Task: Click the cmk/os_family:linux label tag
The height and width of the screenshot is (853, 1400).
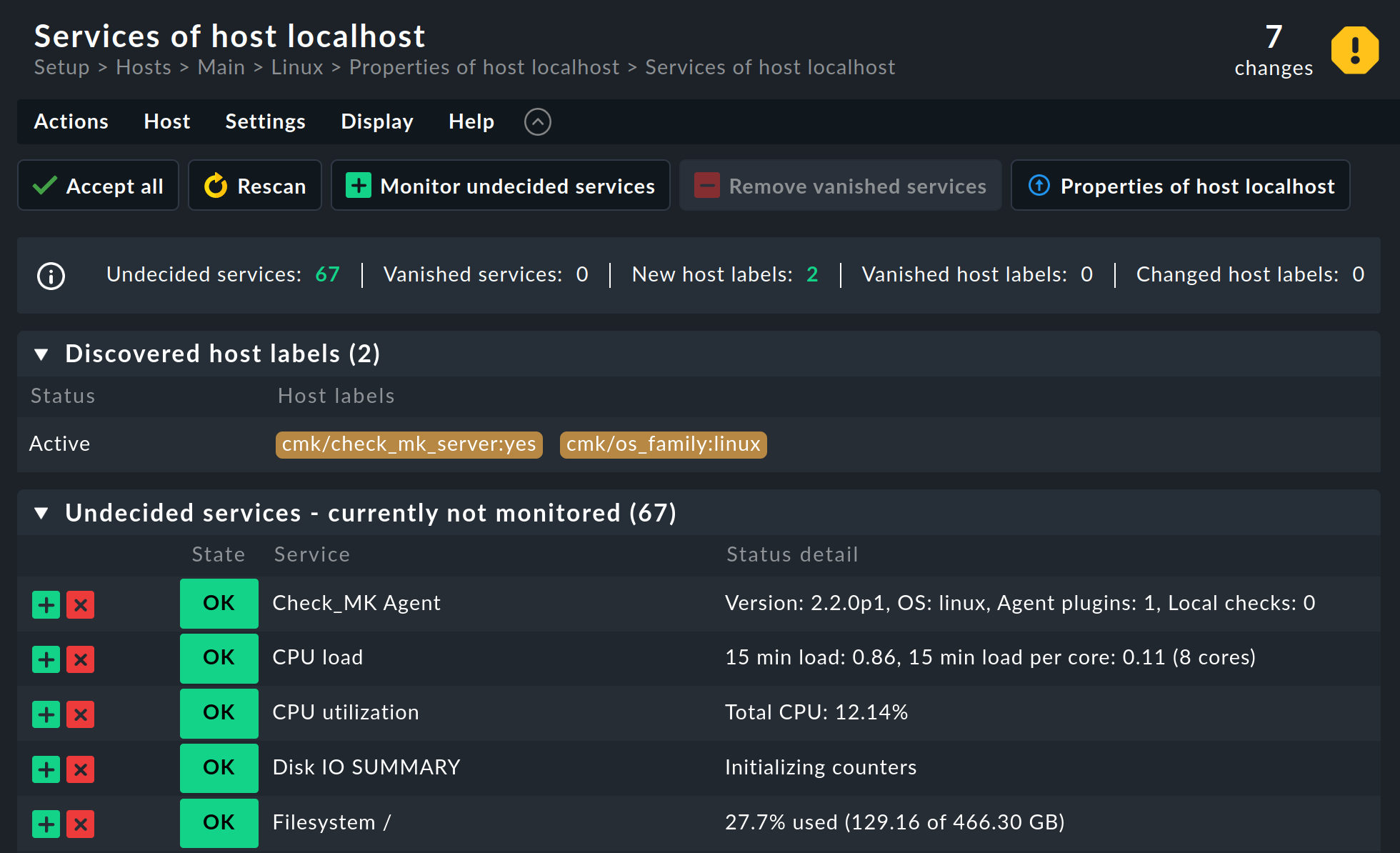Action: pos(661,444)
